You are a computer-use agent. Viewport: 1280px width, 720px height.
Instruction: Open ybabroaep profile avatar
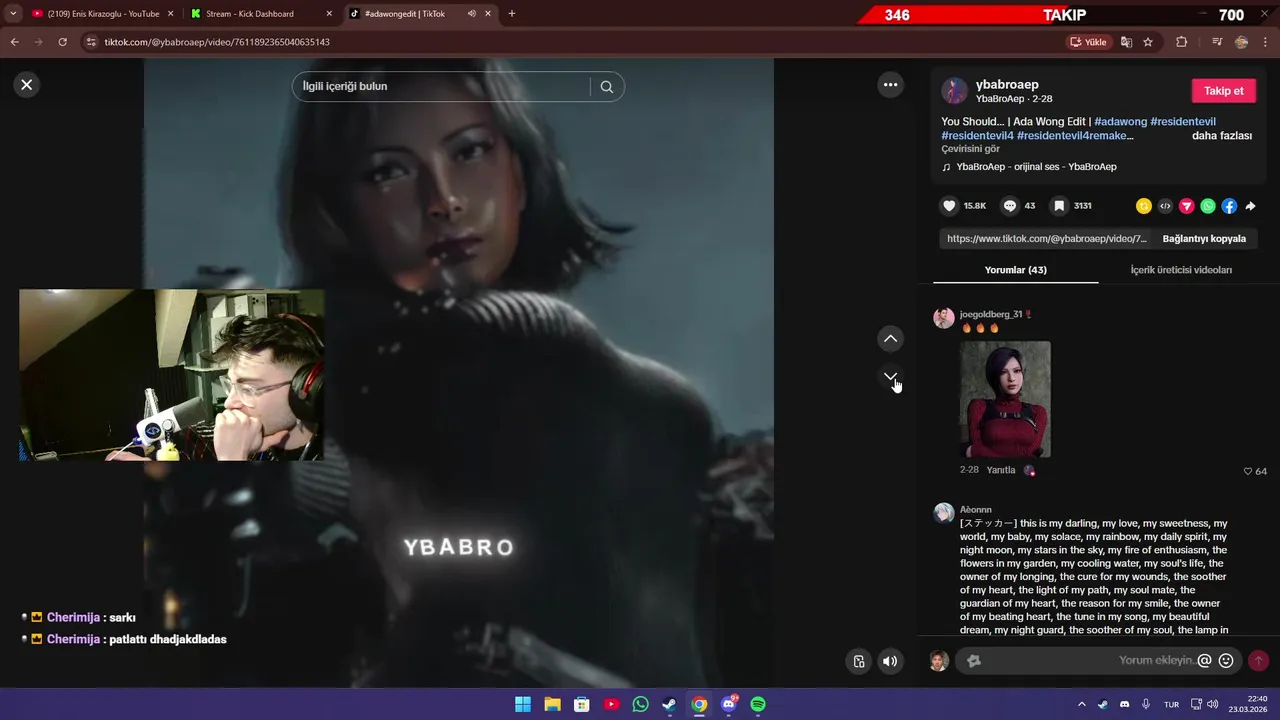(955, 91)
